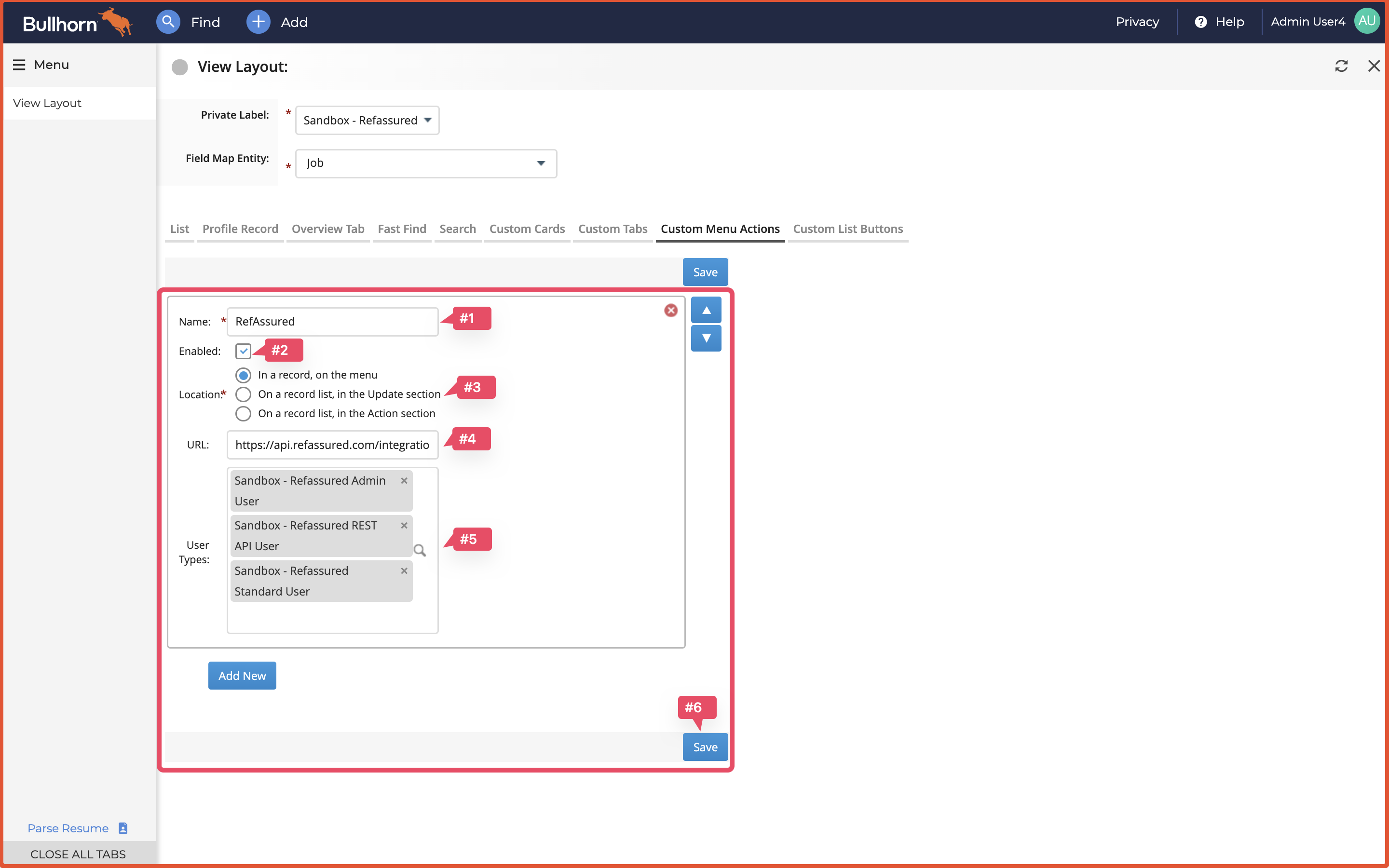
Task: Click the URL input field
Action: click(332, 445)
